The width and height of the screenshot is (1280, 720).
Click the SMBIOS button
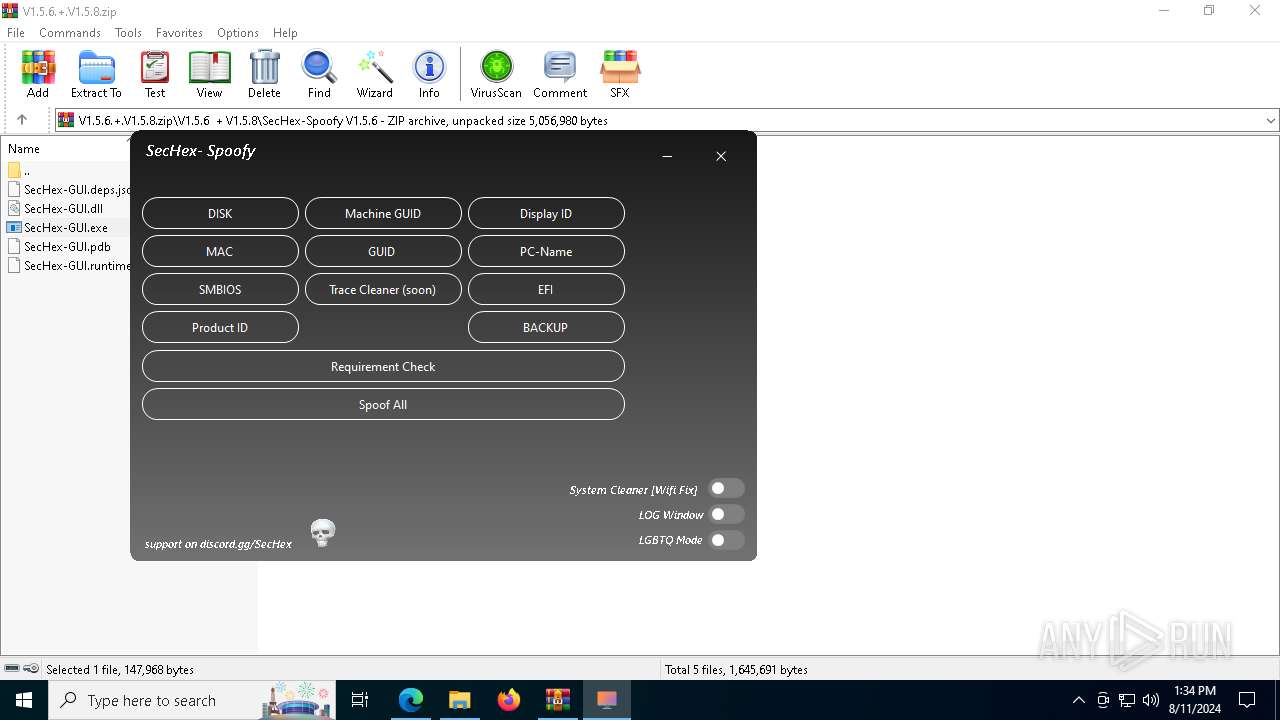tap(220, 289)
